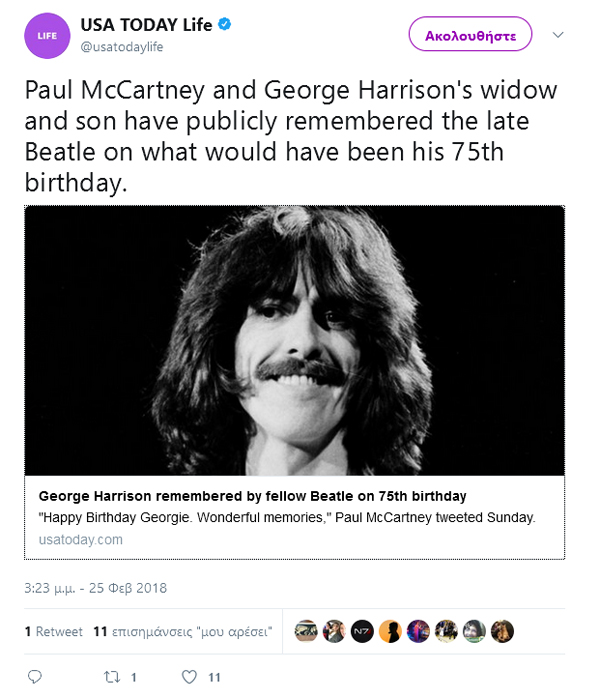Image resolution: width=600 pixels, height=699 pixels.
Task: Click the reply speech bubble icon
Action: tap(35, 677)
